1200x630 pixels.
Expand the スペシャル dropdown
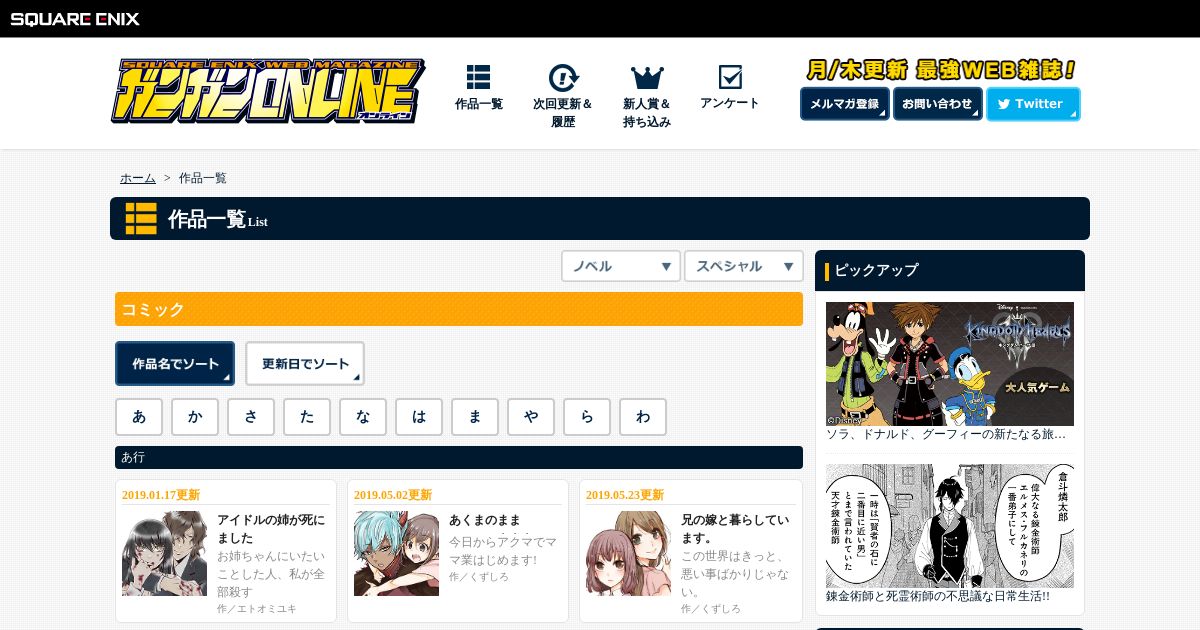click(x=744, y=266)
